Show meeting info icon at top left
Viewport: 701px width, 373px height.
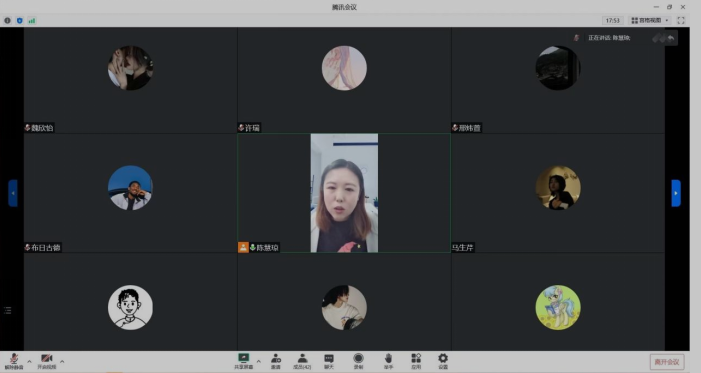[7, 20]
